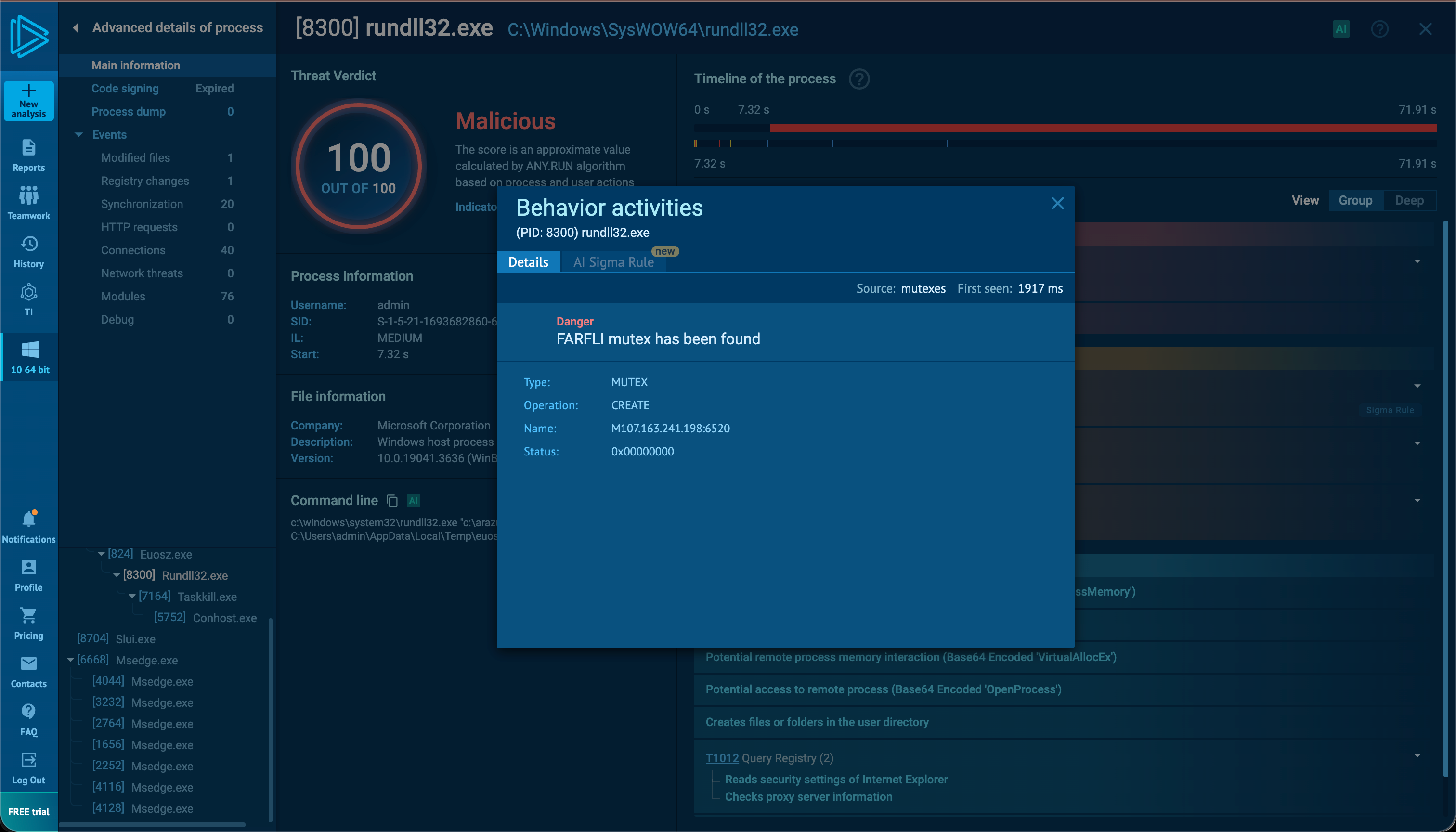Collapse the [6668] Msedge.exe process tree
Viewport: 1456px width, 832px height.
[x=70, y=660]
